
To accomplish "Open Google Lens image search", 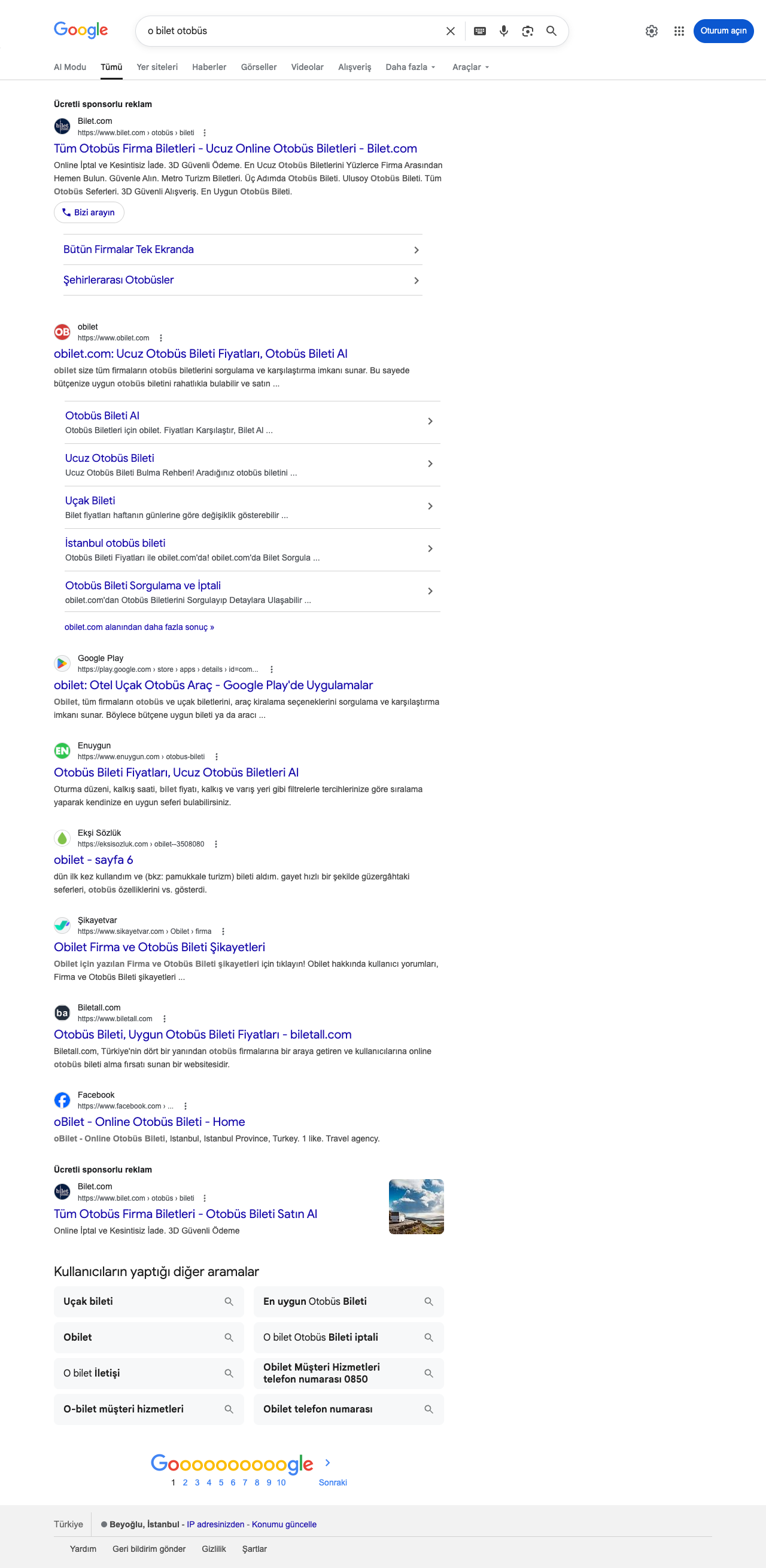I will [528, 31].
